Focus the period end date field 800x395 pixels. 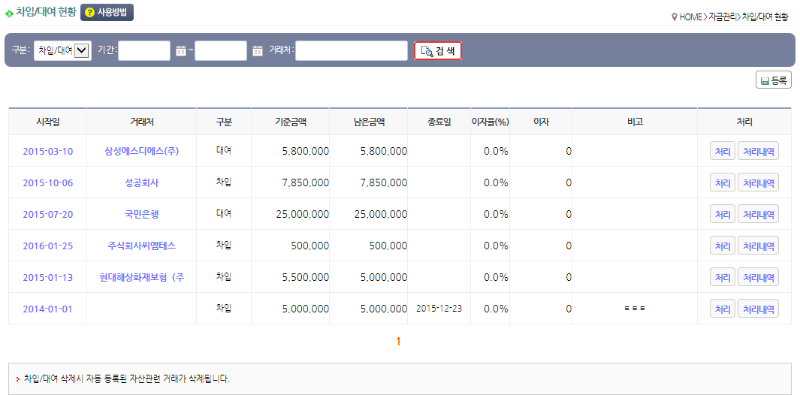[x=221, y=51]
